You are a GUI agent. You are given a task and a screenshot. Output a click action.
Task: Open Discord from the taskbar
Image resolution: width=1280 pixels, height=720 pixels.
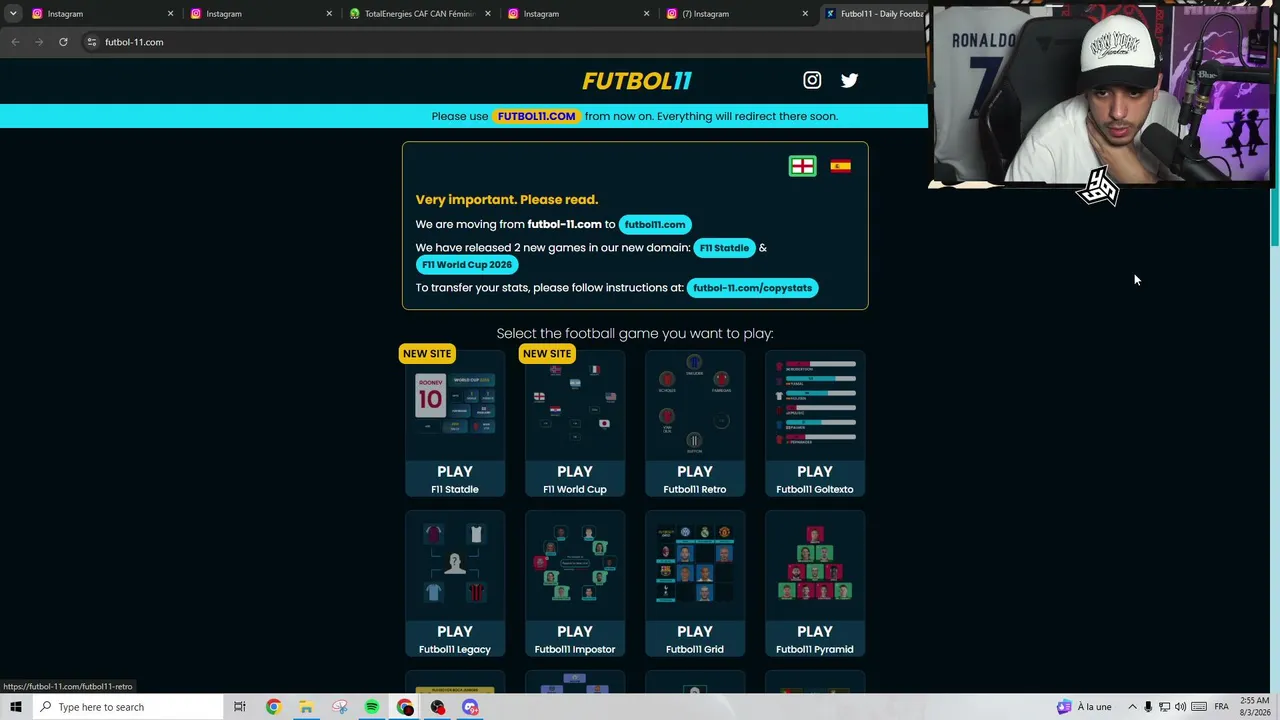tap(471, 707)
